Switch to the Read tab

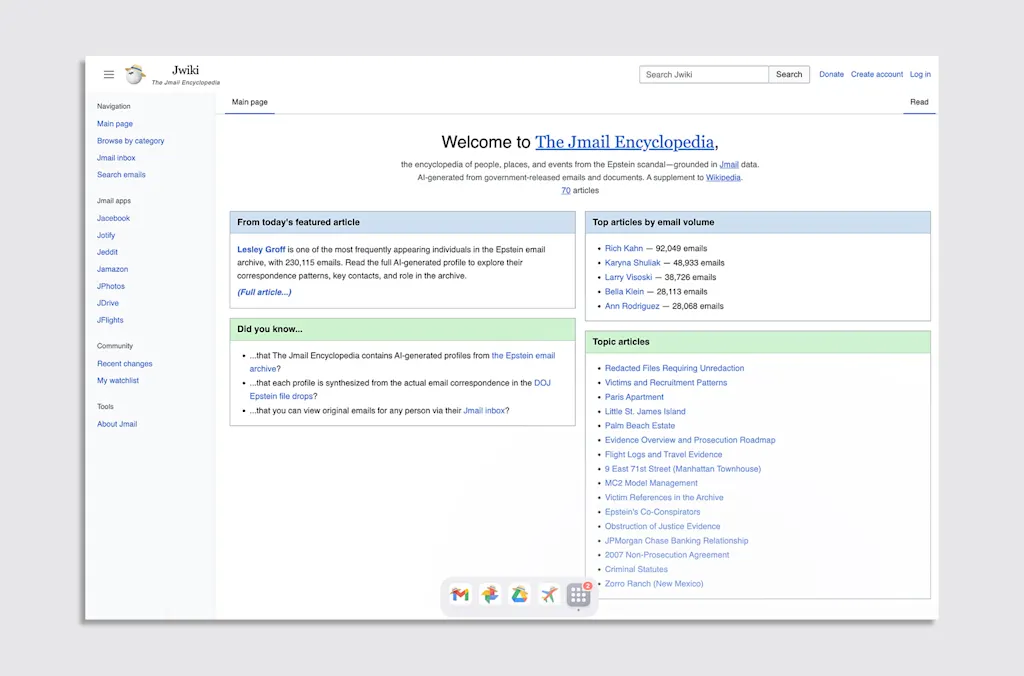(x=919, y=102)
